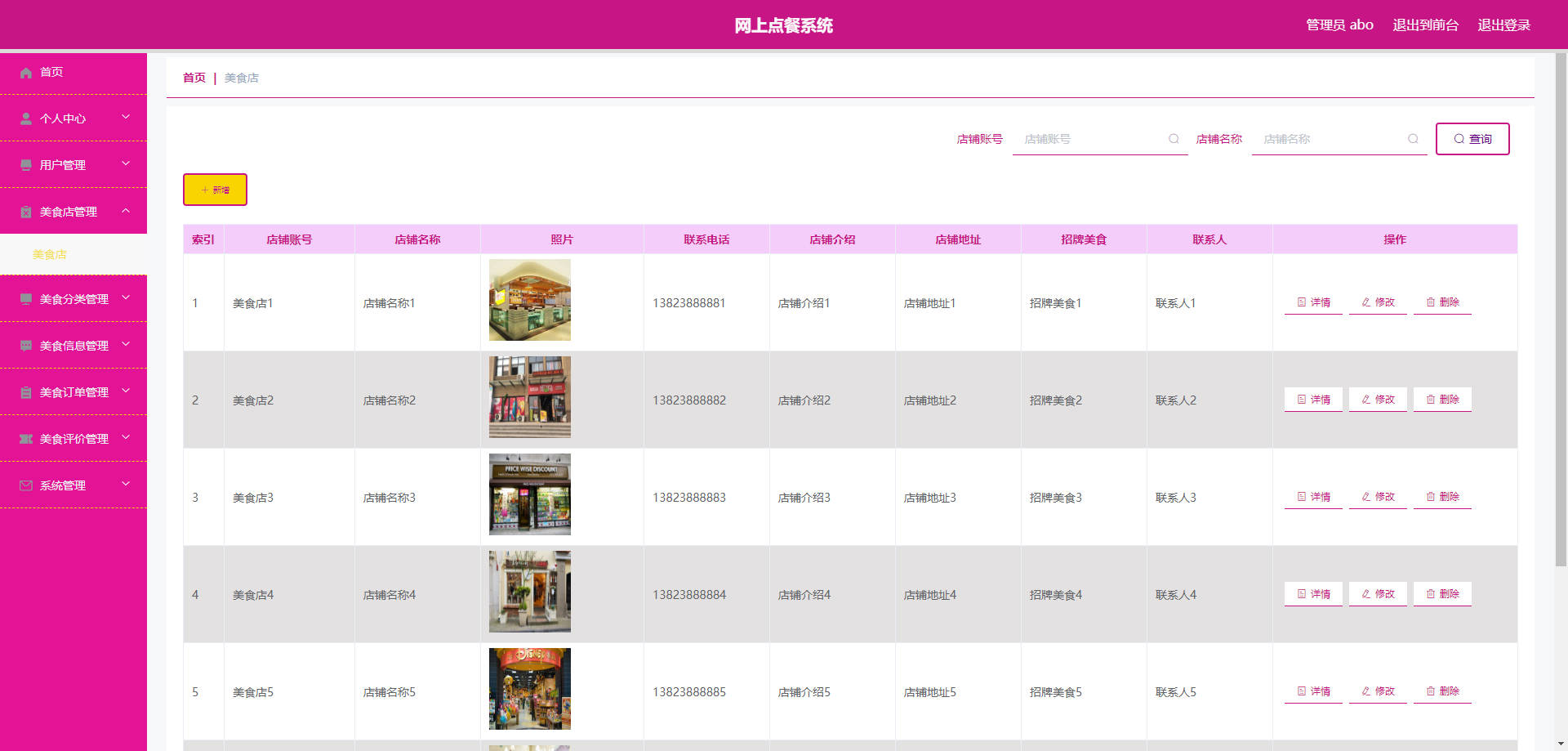Click the shop photo of 美食店2
Image resolution: width=1568 pixels, height=751 pixels.
tap(530, 397)
